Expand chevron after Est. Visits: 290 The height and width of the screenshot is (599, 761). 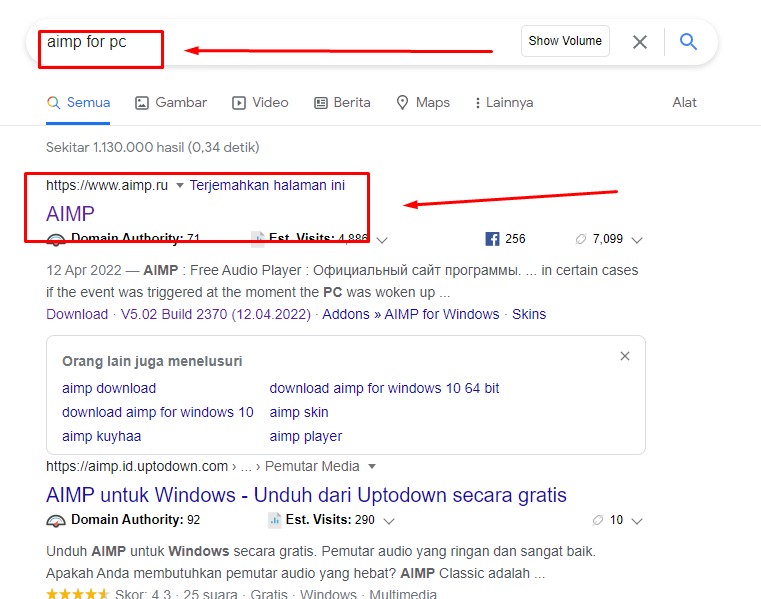coord(389,521)
